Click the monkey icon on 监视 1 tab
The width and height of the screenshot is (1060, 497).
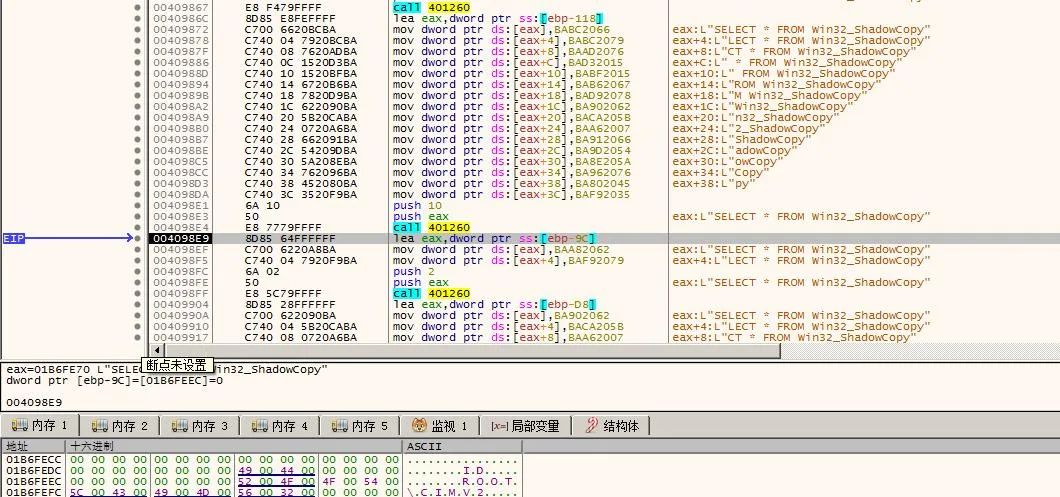click(420, 426)
